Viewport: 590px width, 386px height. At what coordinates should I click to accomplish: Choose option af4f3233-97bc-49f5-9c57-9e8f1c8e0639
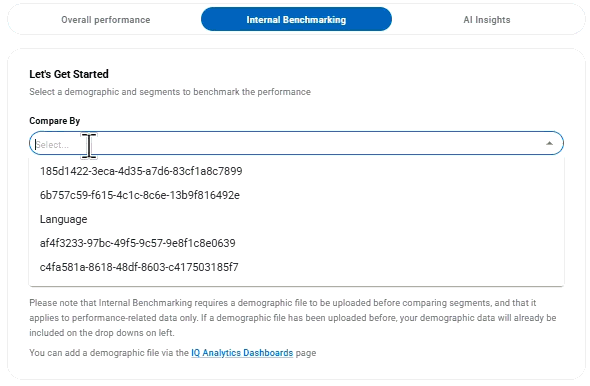(x=296, y=243)
